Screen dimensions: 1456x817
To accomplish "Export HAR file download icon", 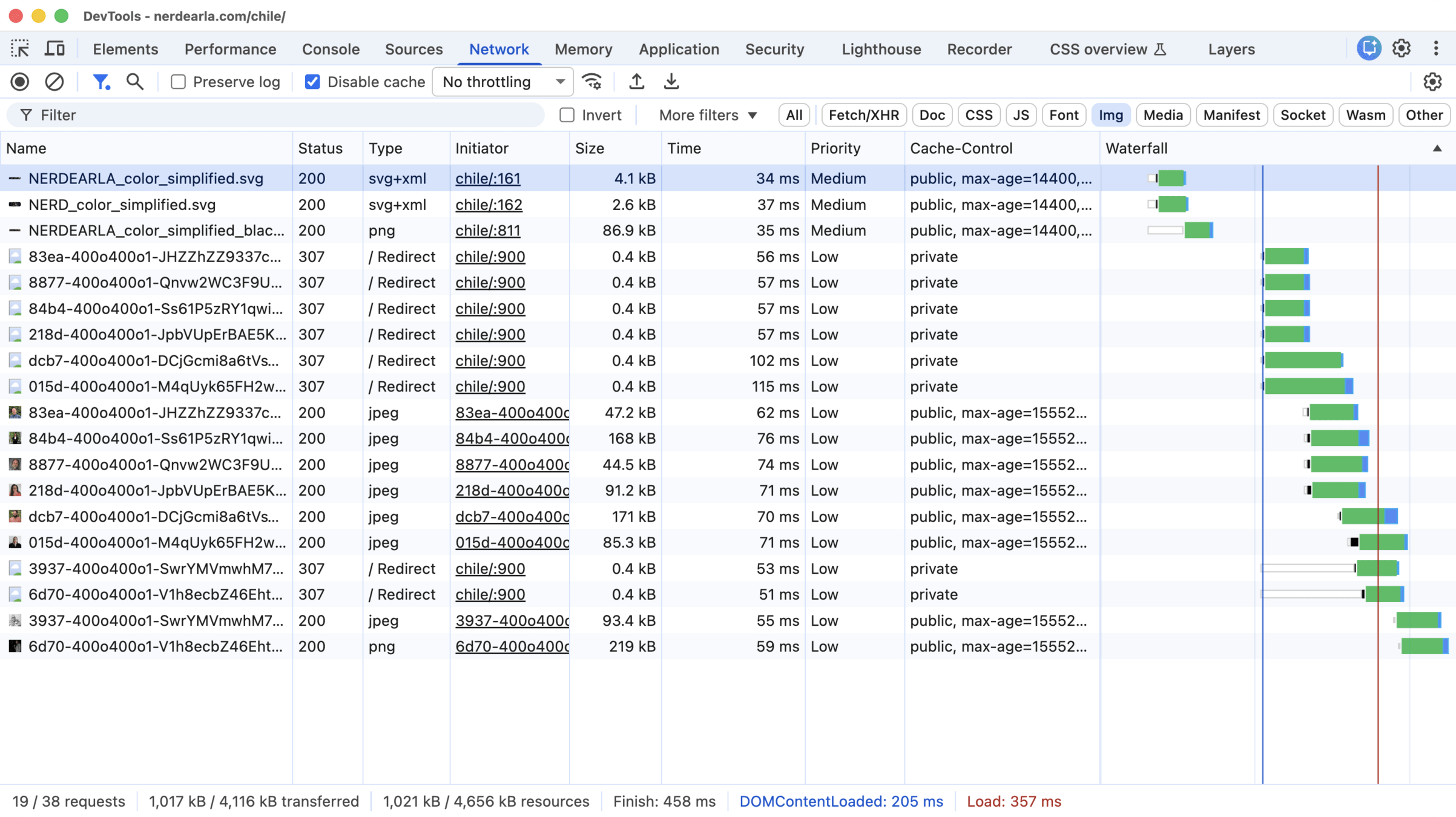I will click(x=671, y=82).
